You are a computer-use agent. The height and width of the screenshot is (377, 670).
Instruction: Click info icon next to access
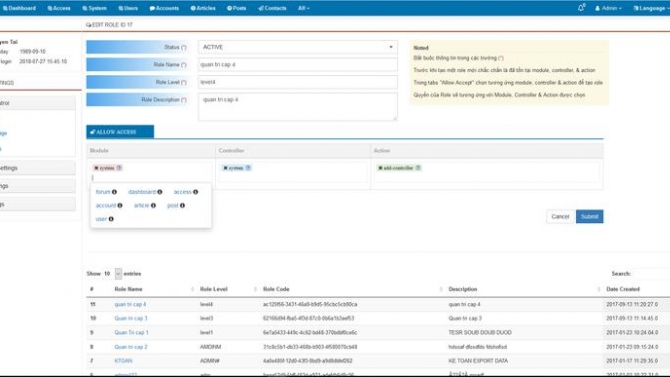(195, 192)
